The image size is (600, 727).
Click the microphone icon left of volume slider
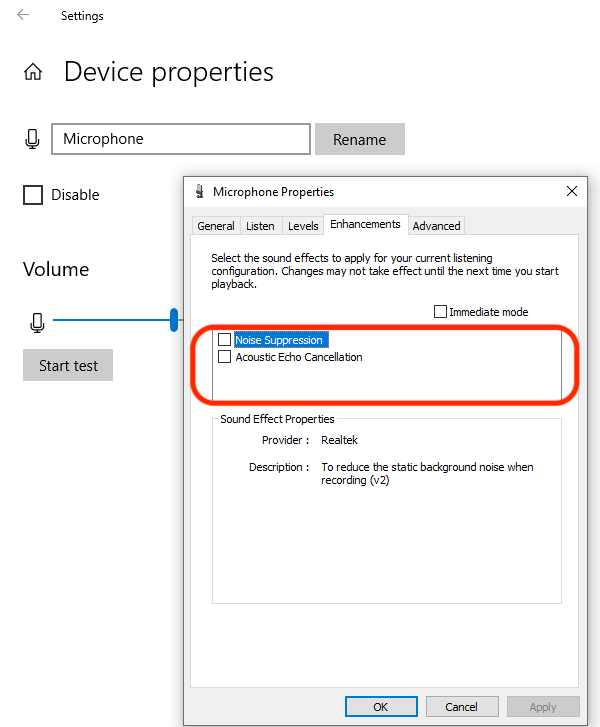click(37, 322)
